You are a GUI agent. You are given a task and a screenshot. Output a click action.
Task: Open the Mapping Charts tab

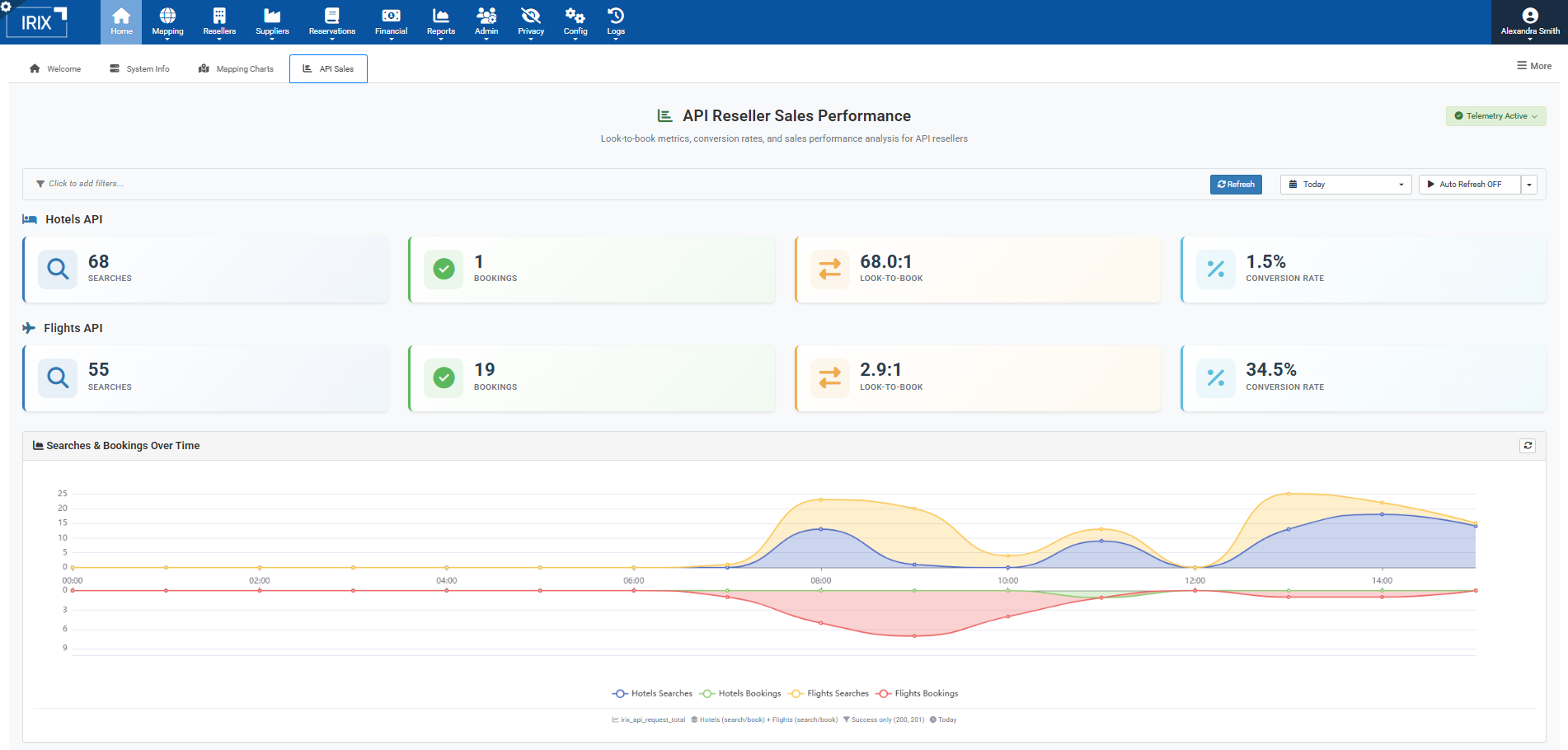tap(236, 68)
